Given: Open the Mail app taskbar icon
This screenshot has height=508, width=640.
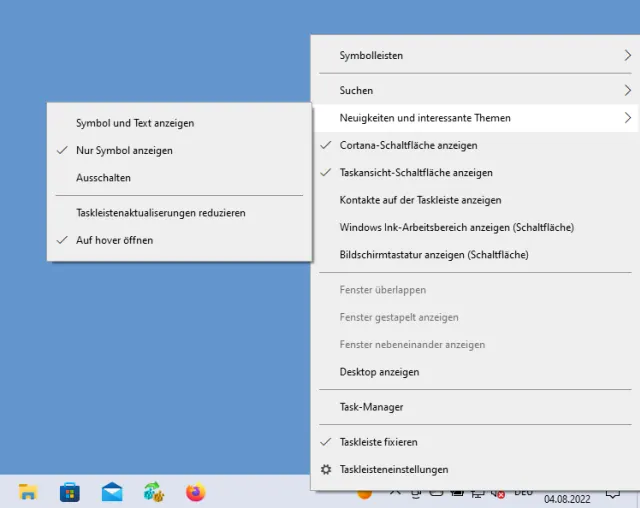Looking at the screenshot, I should click(x=112, y=492).
